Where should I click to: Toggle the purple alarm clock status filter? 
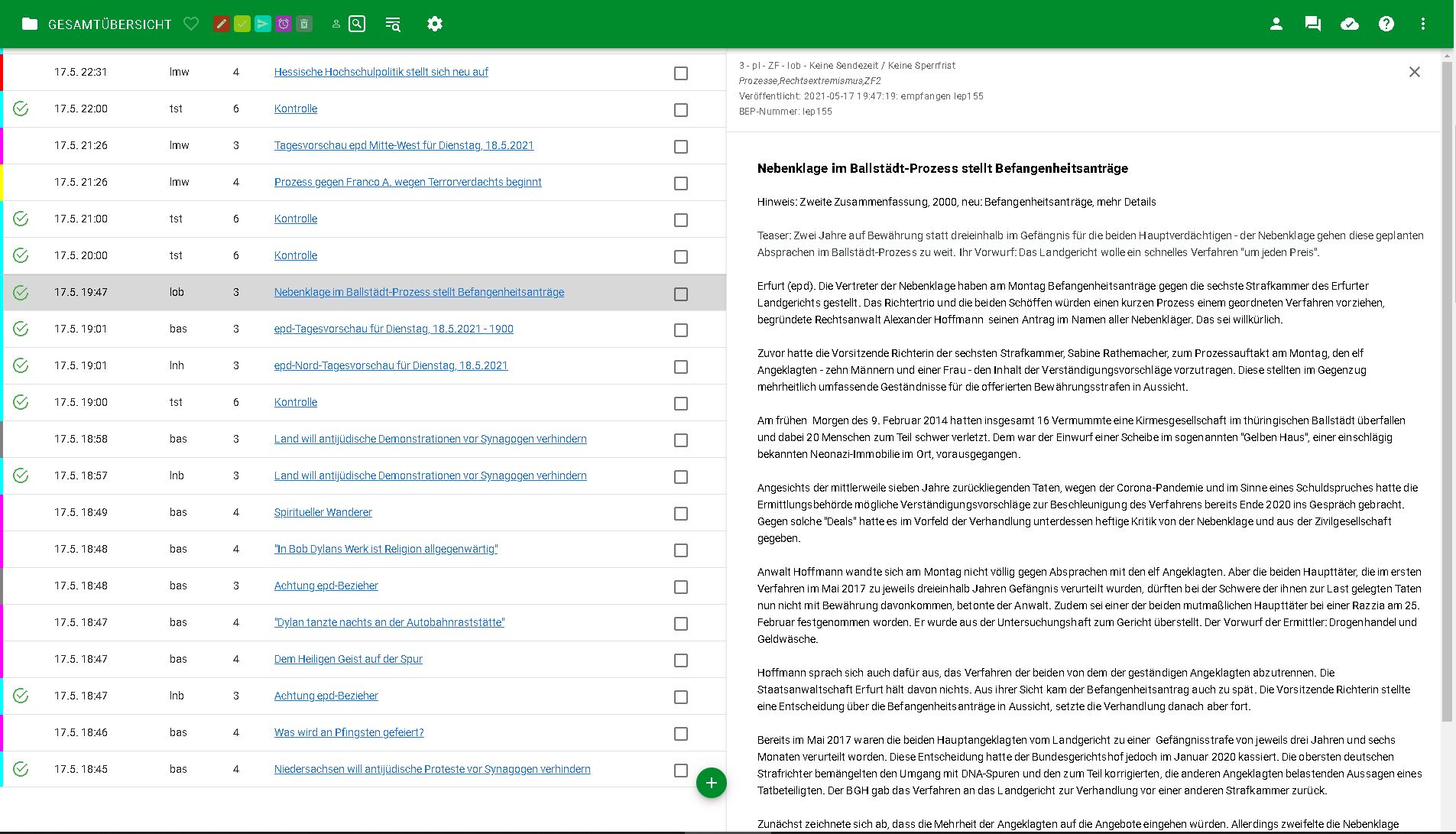(x=284, y=24)
